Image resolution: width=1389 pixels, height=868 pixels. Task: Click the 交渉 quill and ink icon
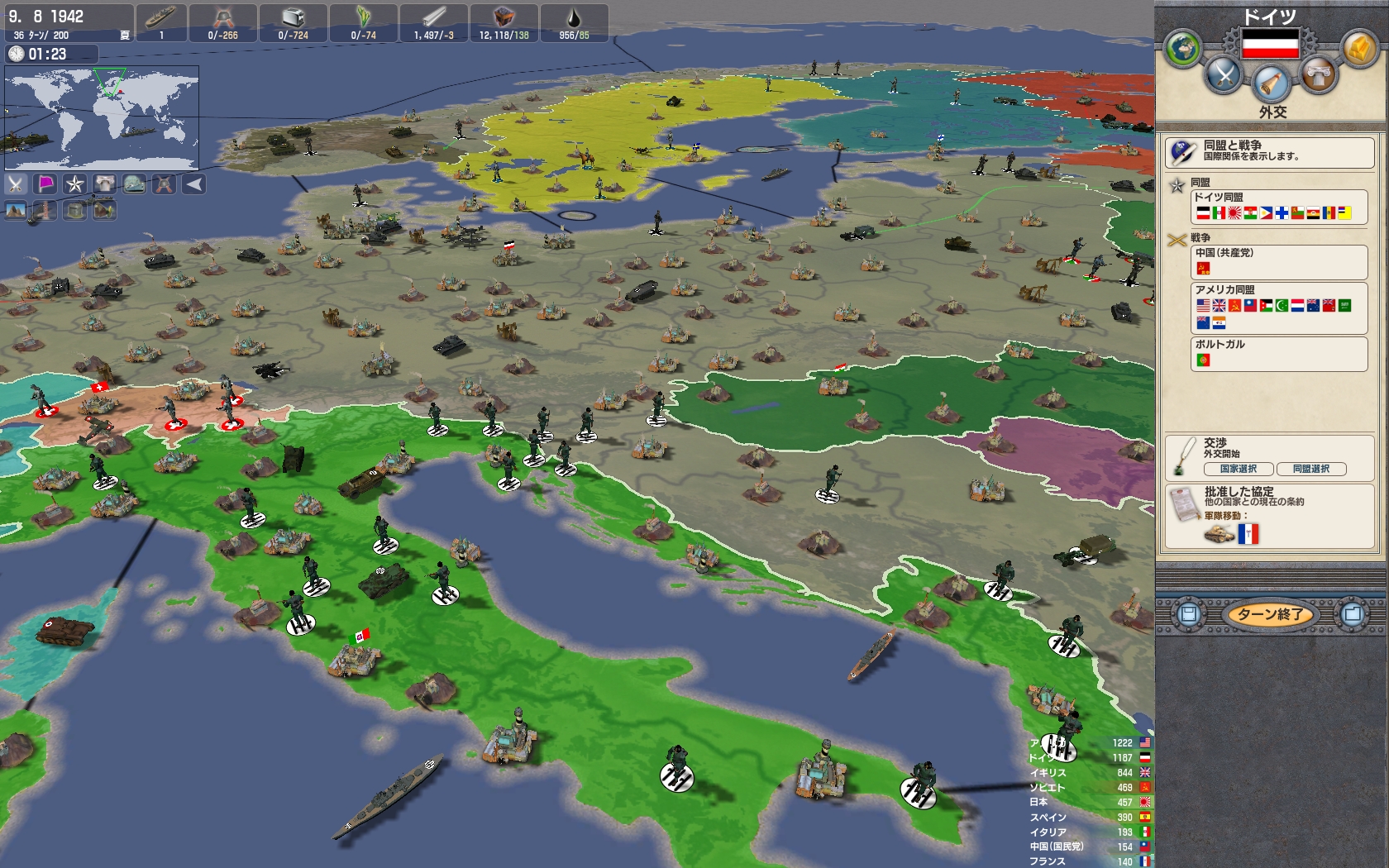(1184, 457)
